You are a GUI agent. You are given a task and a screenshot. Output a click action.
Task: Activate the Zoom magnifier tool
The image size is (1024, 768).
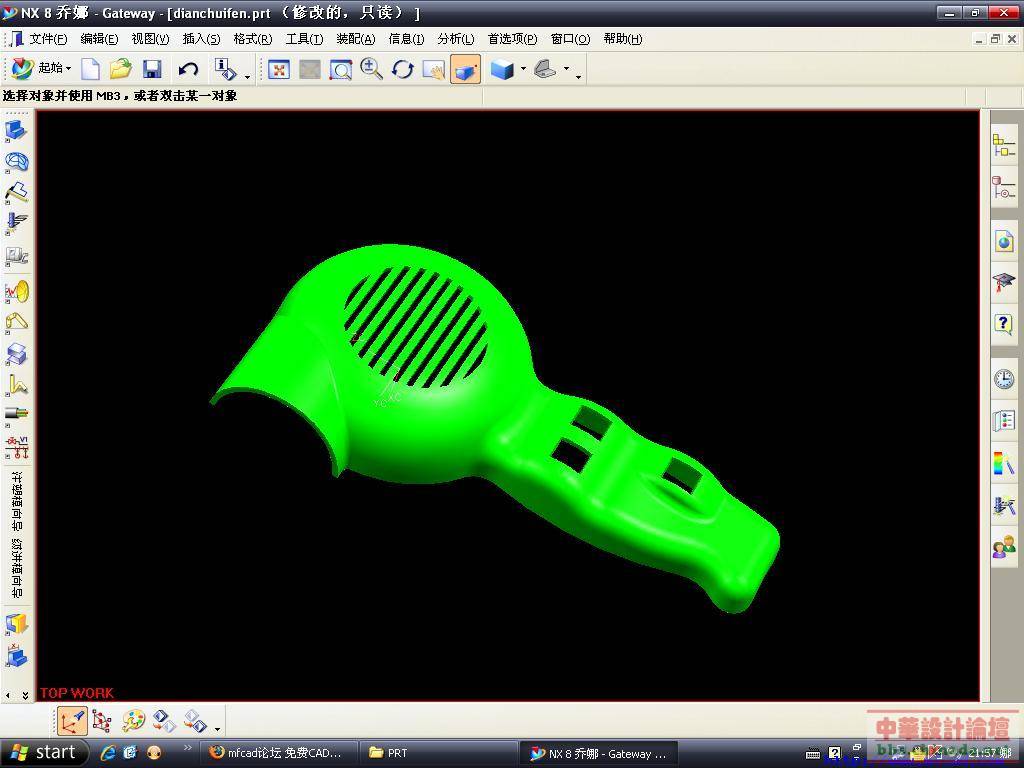[x=372, y=69]
